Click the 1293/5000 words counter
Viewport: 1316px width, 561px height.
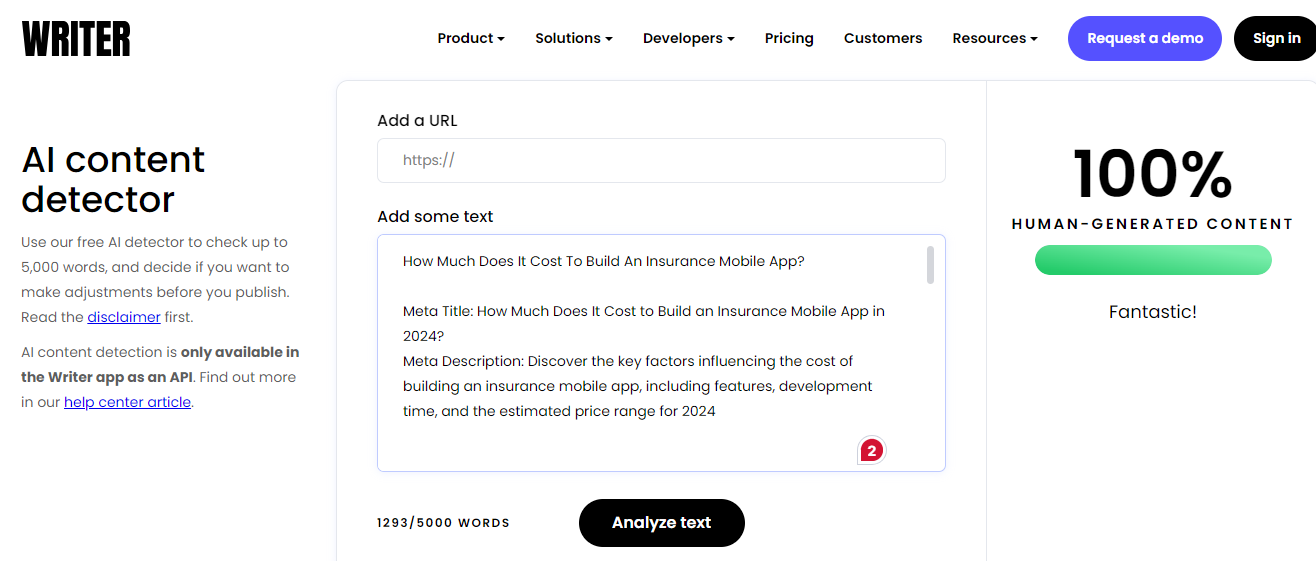pos(443,523)
